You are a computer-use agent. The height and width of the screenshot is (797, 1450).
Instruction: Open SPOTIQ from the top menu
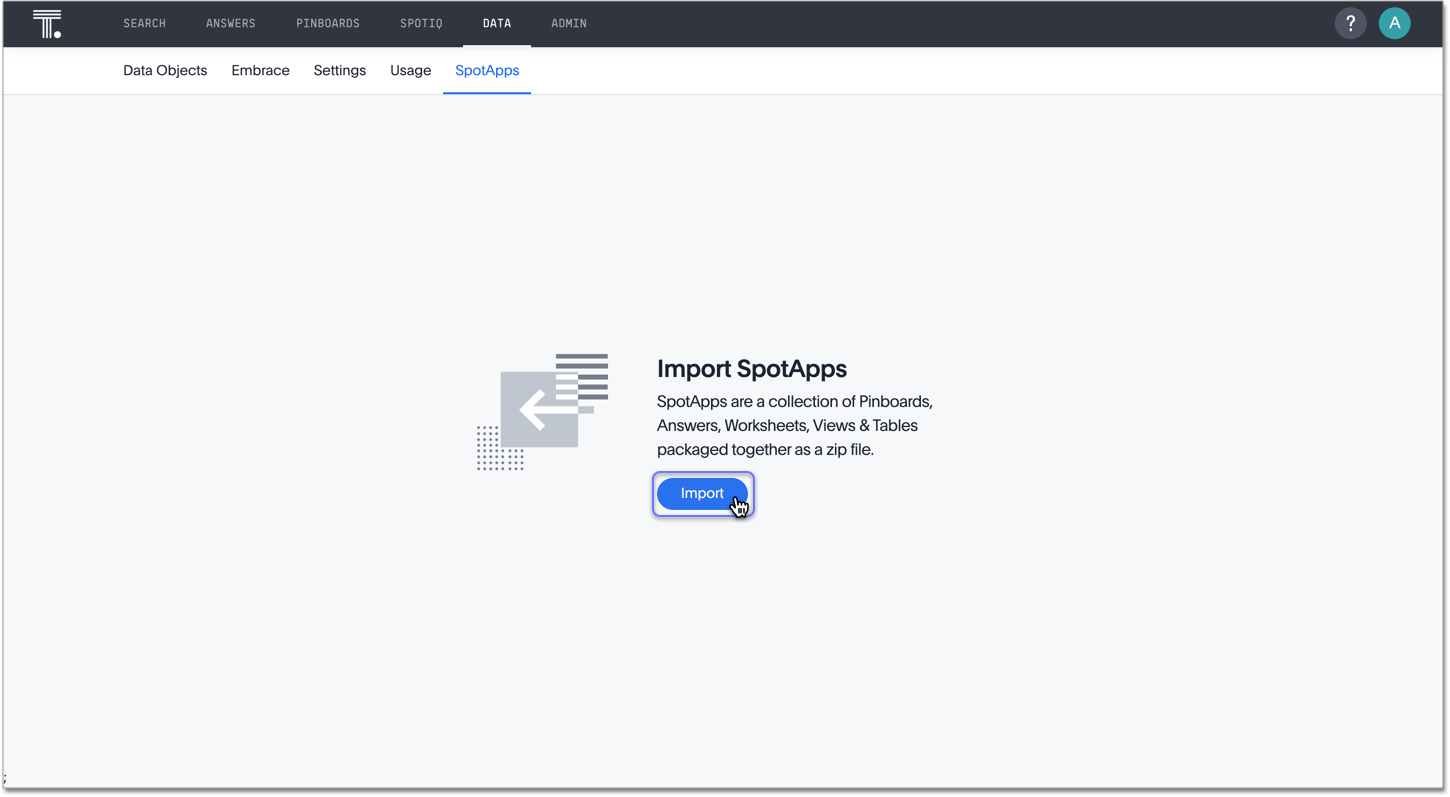(x=420, y=23)
